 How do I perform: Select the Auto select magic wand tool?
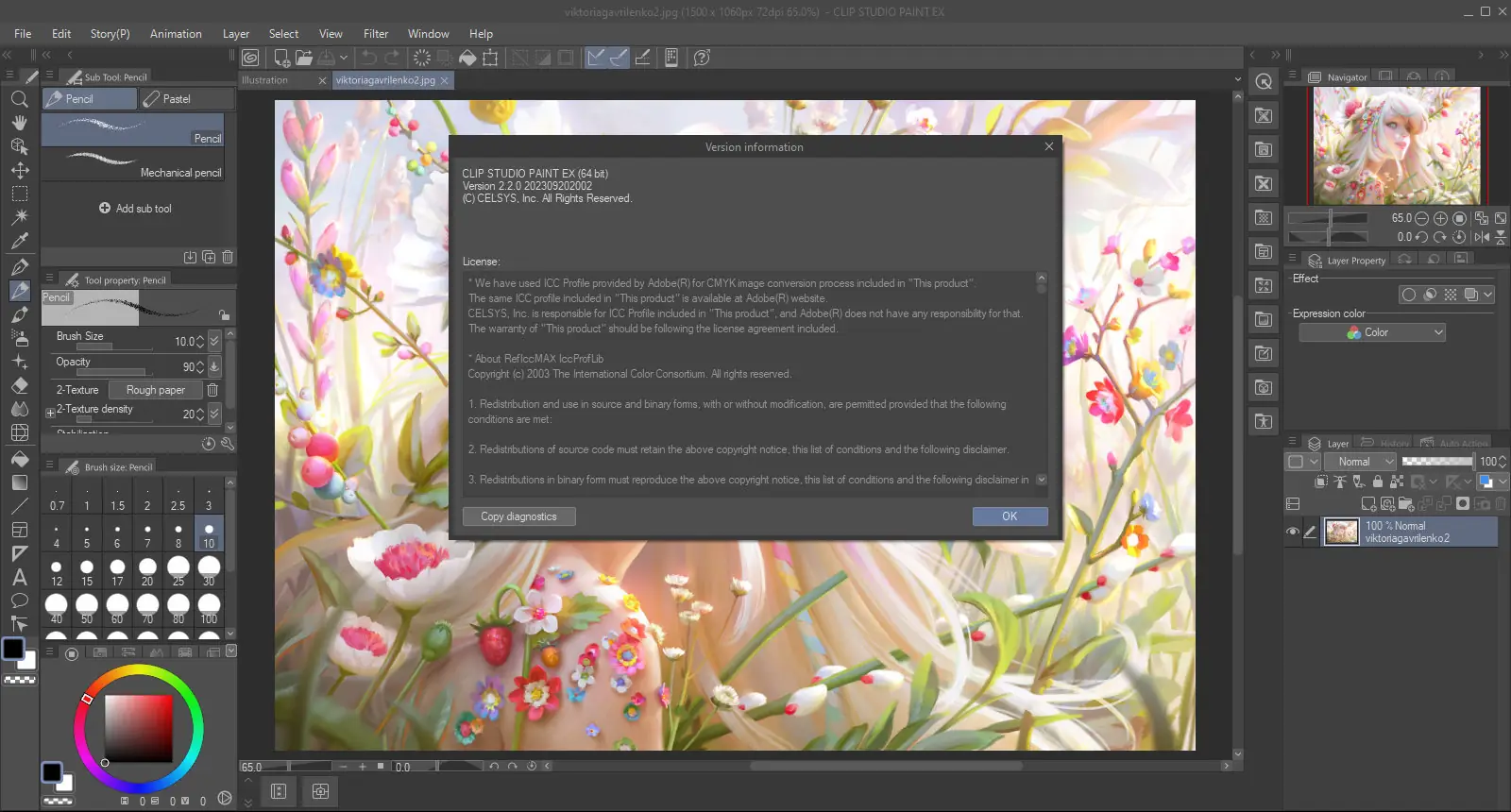point(19,217)
